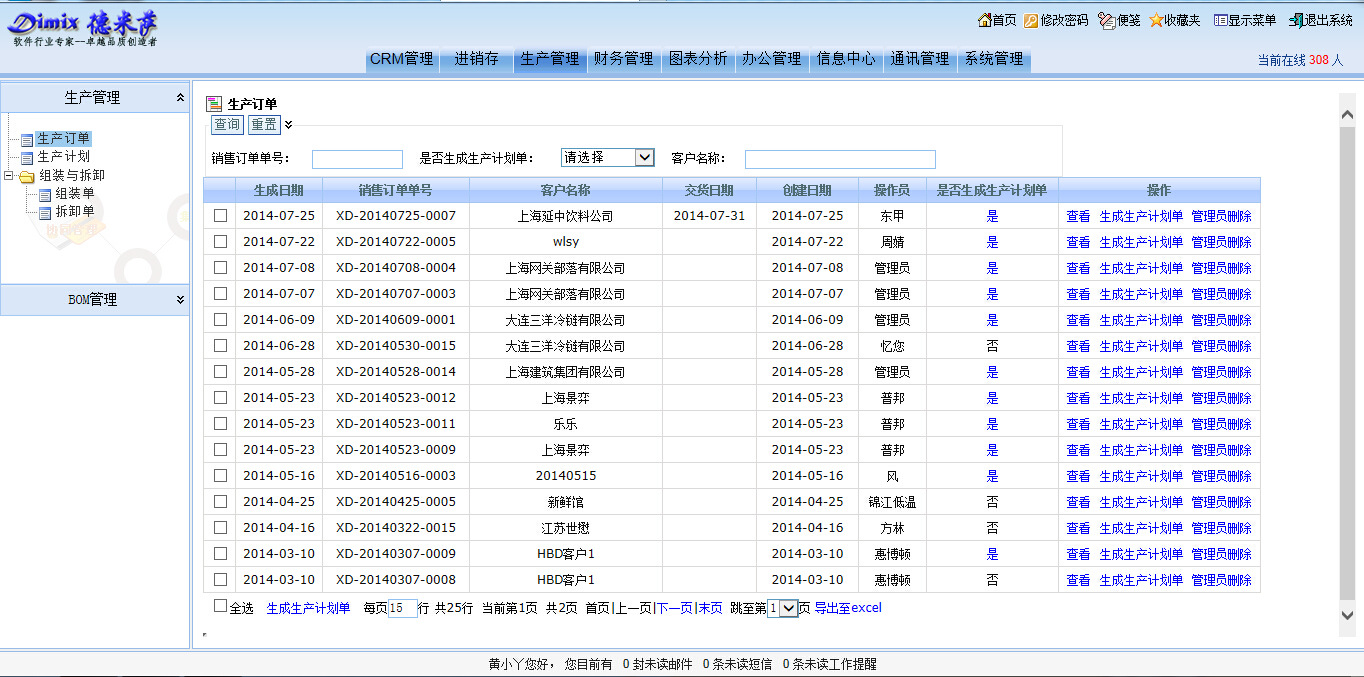This screenshot has width=1364, height=677.
Task: Tick the 全选 select-all checkbox
Action: [x=220, y=606]
